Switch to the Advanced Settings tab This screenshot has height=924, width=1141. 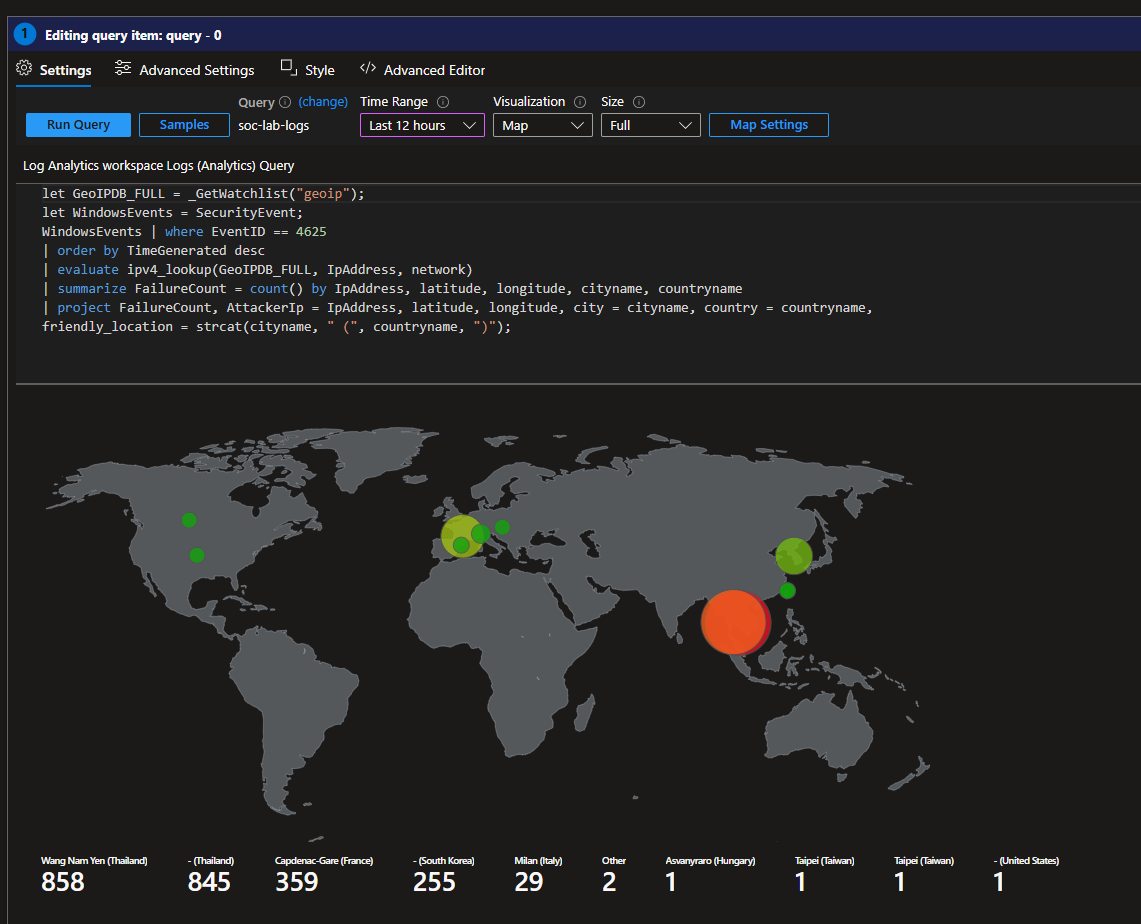(x=184, y=70)
